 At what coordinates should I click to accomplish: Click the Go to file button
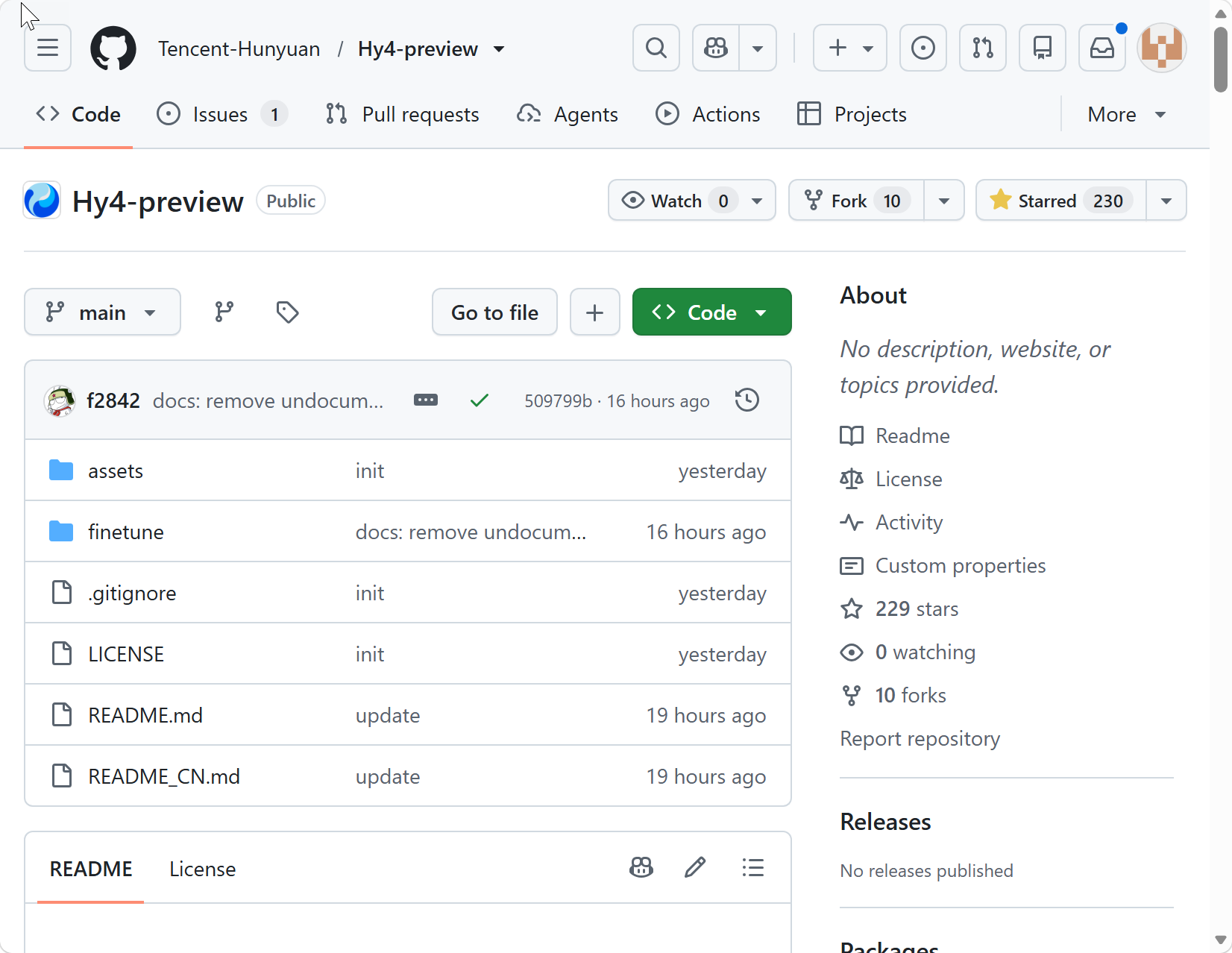494,312
